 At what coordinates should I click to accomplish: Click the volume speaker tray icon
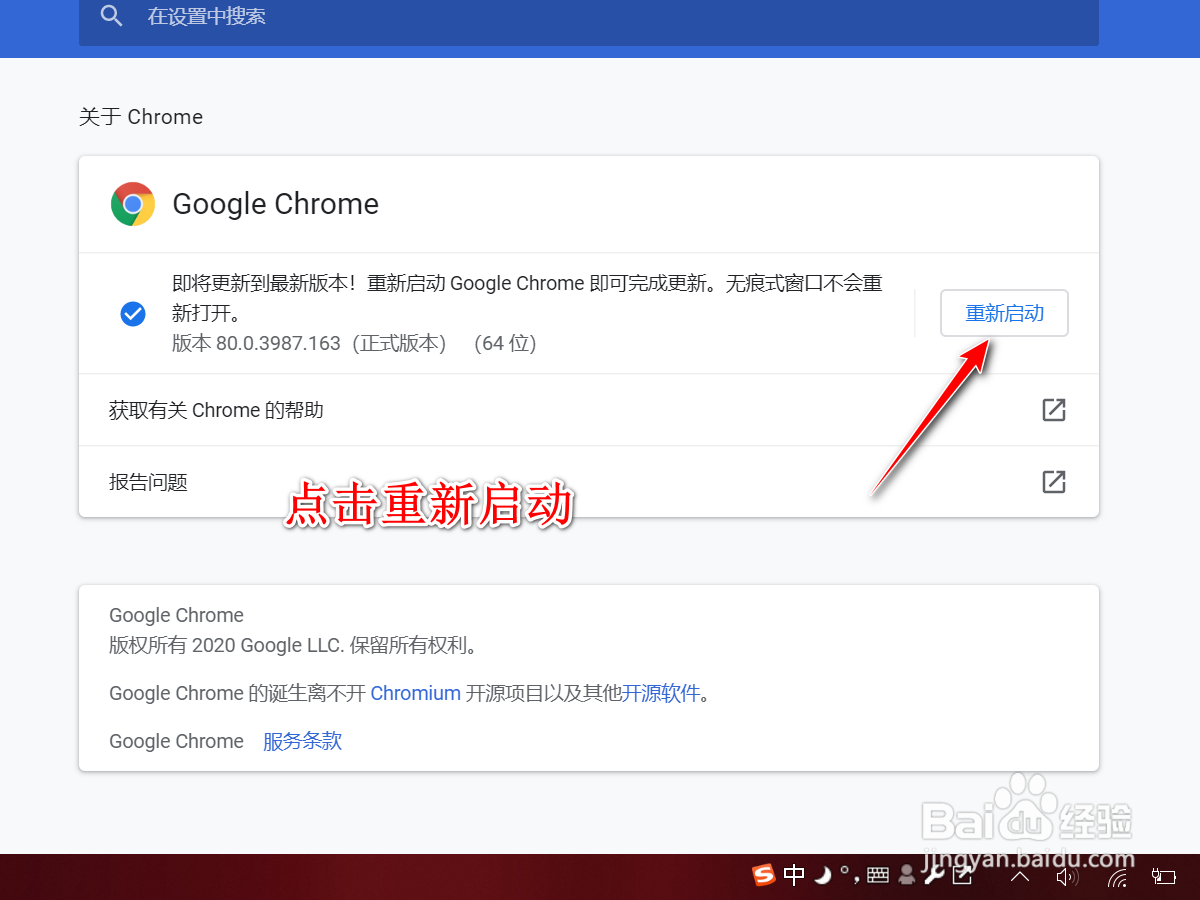(1067, 877)
